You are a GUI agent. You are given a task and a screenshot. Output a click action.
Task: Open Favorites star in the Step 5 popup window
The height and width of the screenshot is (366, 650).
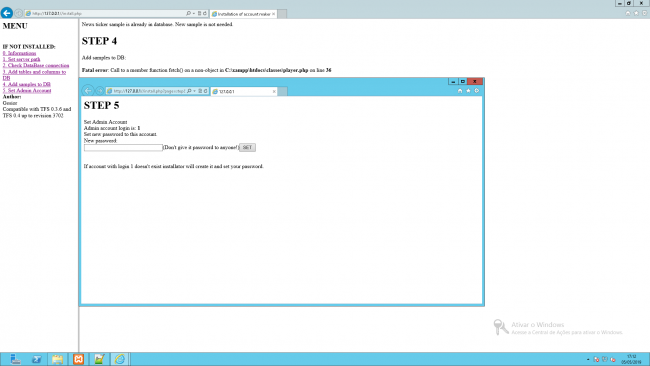coord(468,91)
